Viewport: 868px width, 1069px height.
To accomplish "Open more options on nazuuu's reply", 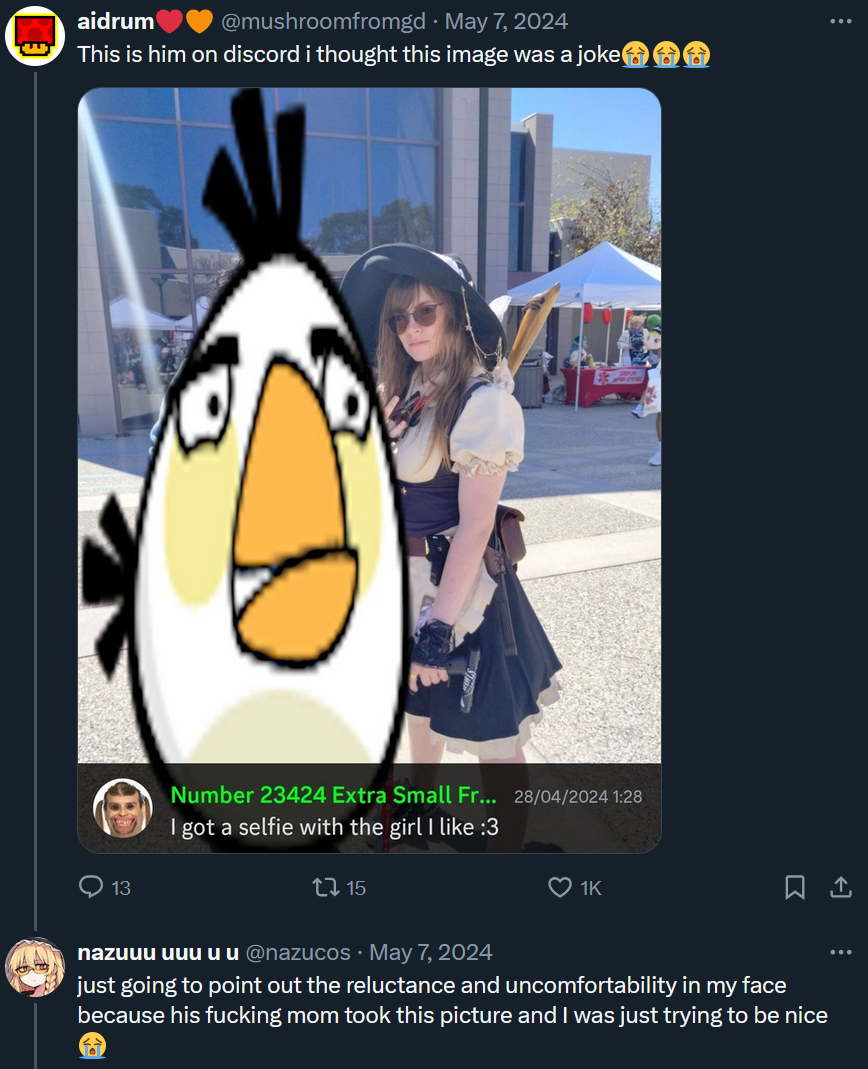I will [841, 952].
